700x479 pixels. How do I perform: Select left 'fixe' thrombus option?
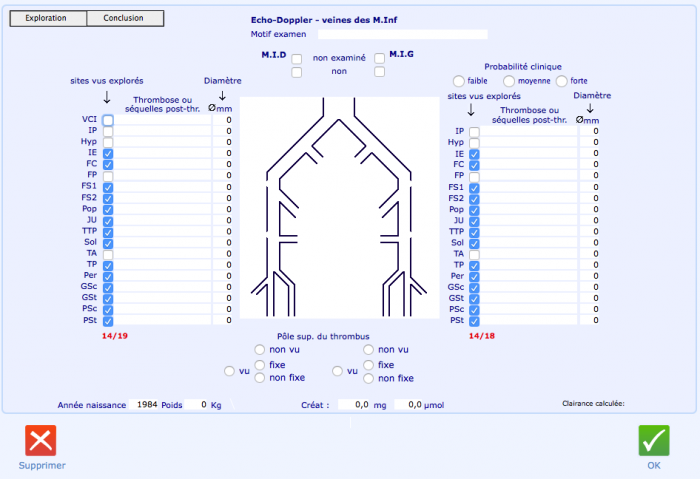tap(259, 365)
